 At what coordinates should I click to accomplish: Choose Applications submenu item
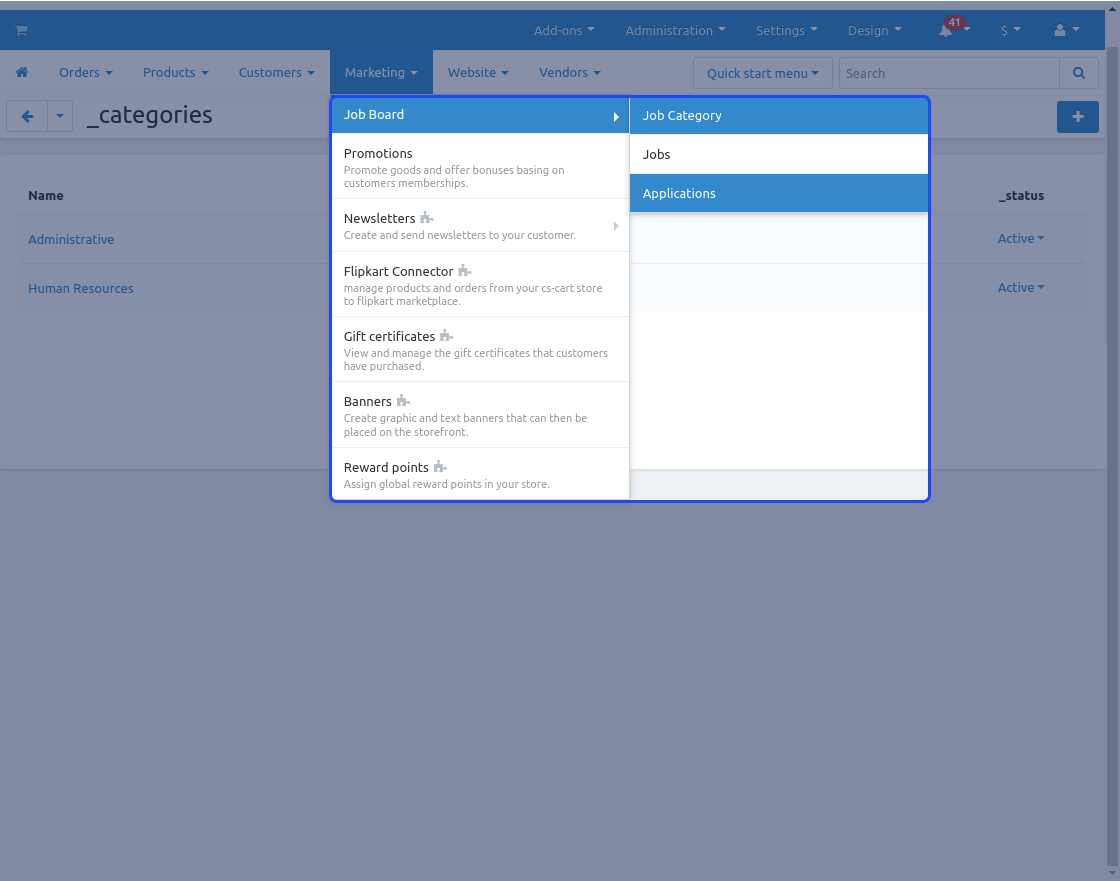779,194
